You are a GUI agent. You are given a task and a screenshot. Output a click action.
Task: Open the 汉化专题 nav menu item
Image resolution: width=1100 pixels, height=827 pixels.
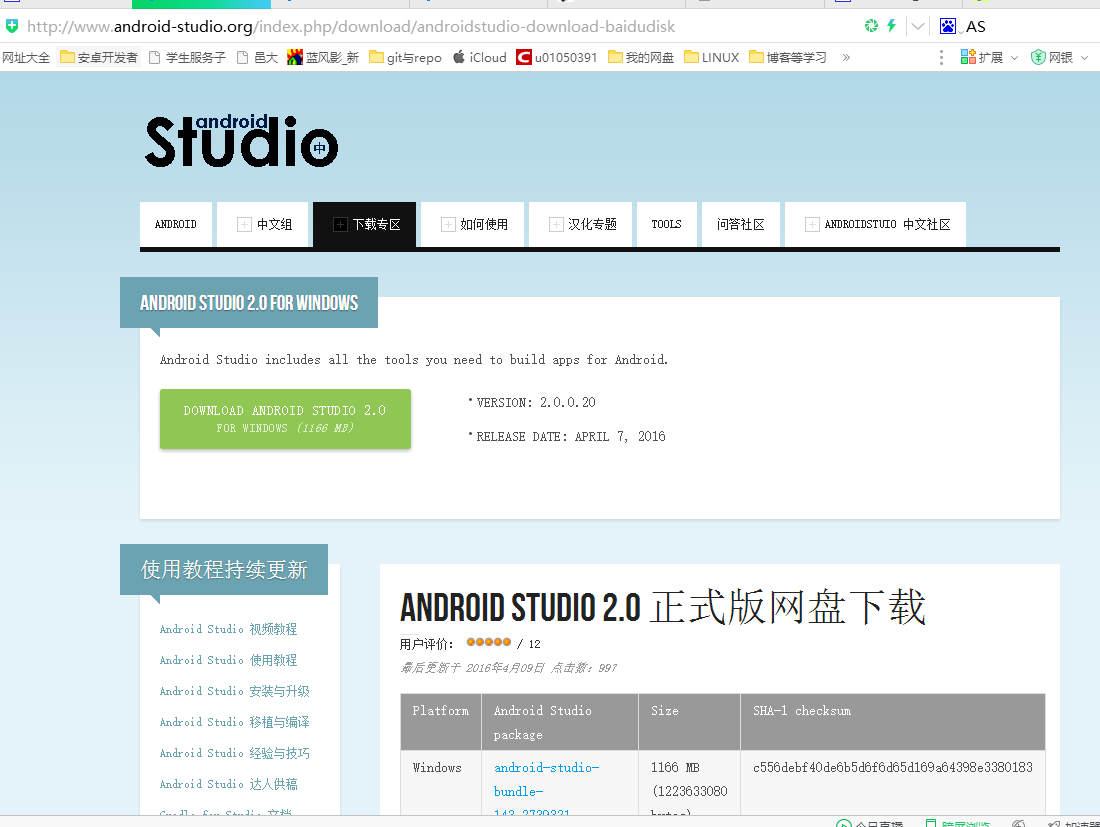tap(580, 224)
